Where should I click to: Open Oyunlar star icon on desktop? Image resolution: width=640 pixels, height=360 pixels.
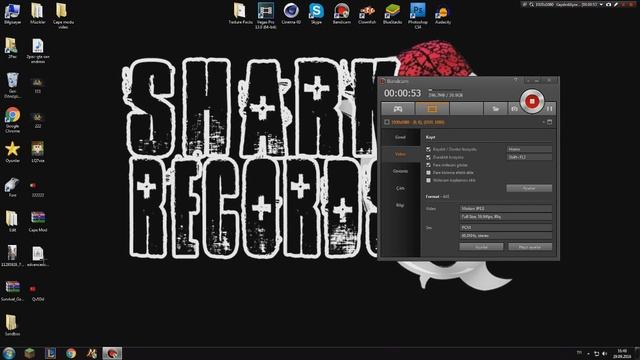tap(12, 152)
